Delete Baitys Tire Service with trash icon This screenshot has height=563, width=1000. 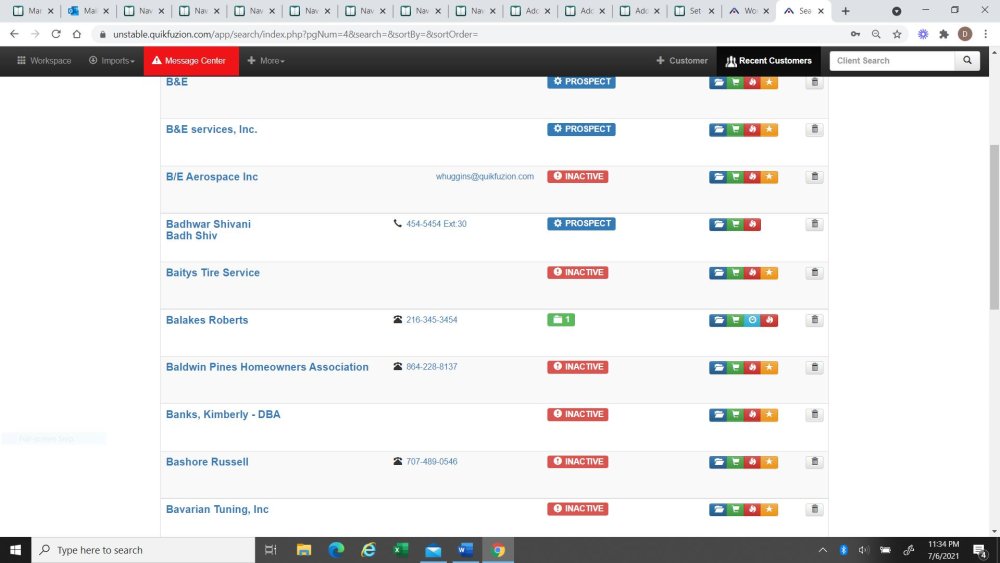pyautogui.click(x=814, y=272)
